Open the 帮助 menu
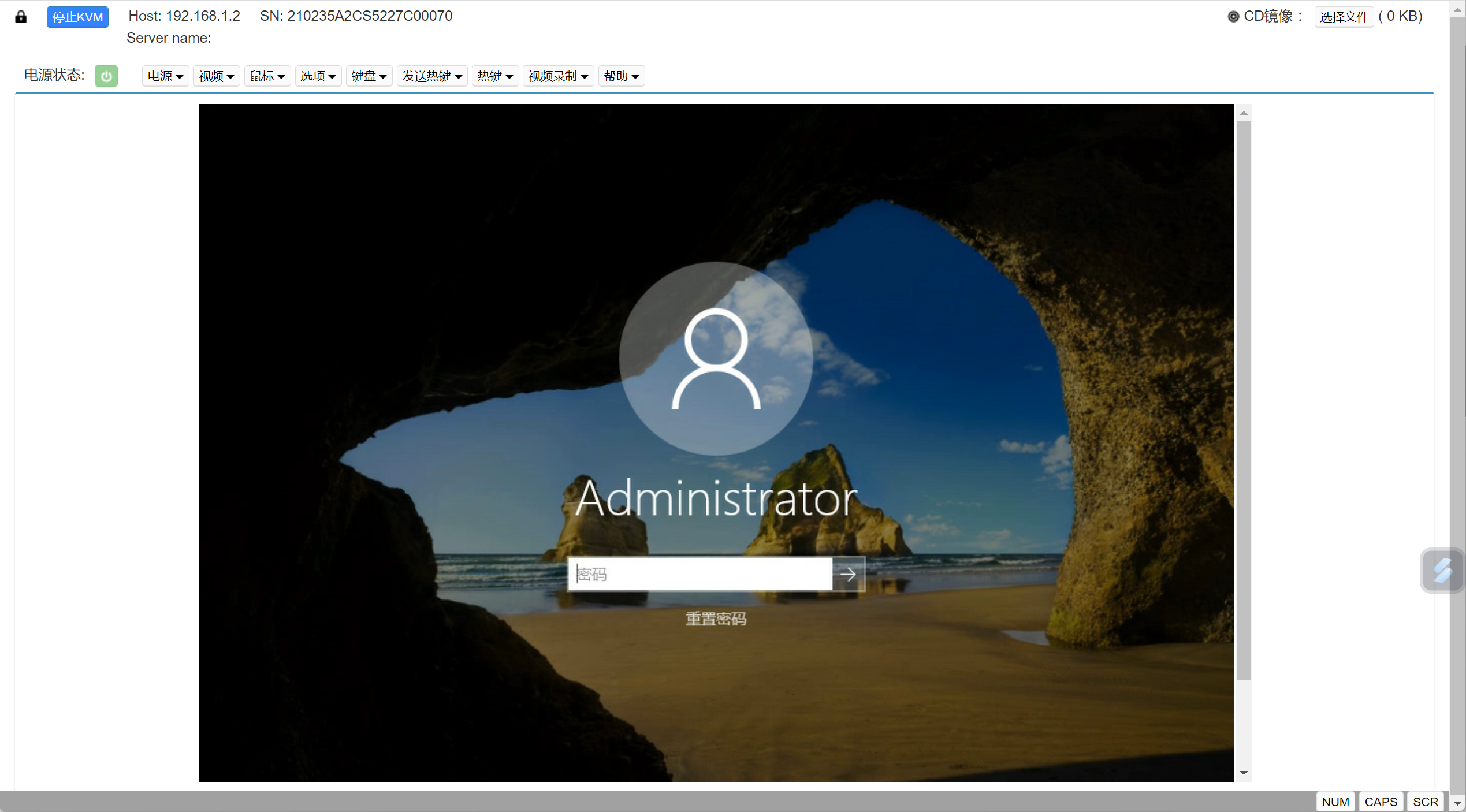This screenshot has width=1466, height=812. click(x=621, y=76)
